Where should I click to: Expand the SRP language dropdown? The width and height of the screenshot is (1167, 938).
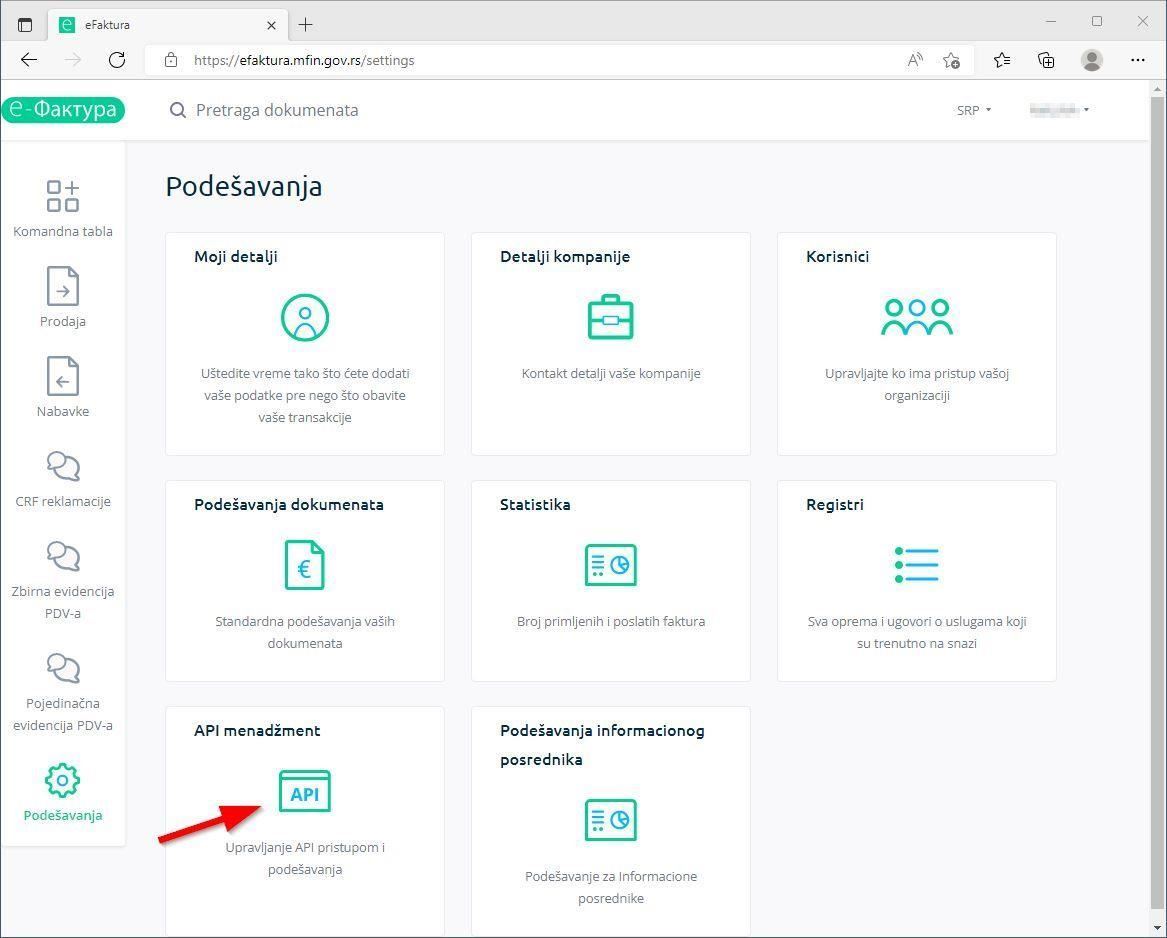point(973,110)
